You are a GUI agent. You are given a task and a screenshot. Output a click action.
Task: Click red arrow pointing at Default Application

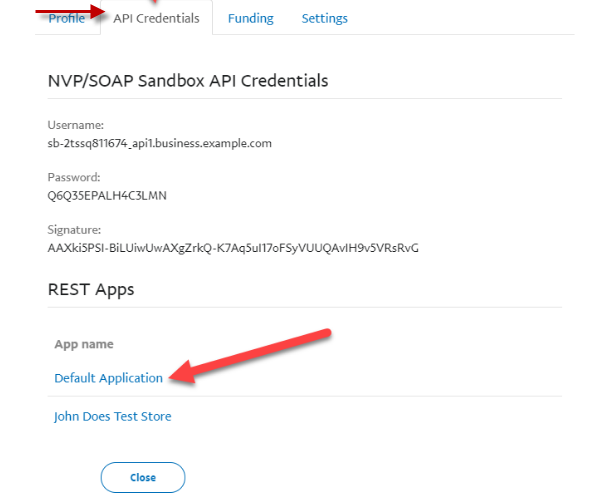click(250, 356)
